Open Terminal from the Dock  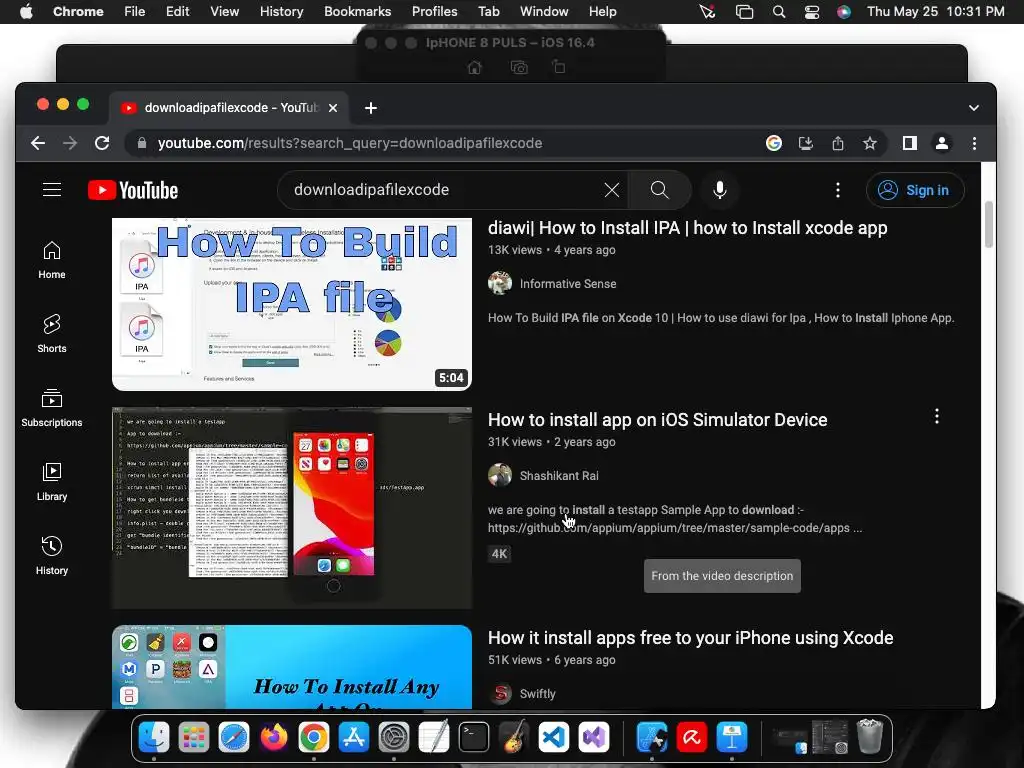[473, 737]
